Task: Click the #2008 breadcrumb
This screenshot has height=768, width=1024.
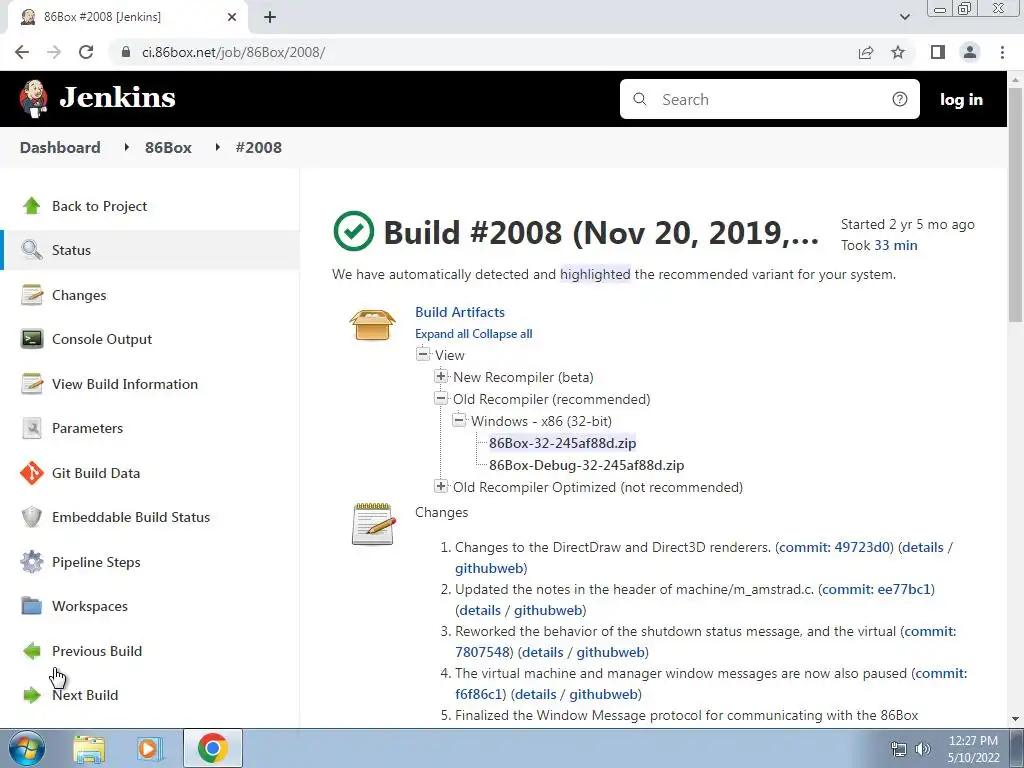Action: click(259, 148)
